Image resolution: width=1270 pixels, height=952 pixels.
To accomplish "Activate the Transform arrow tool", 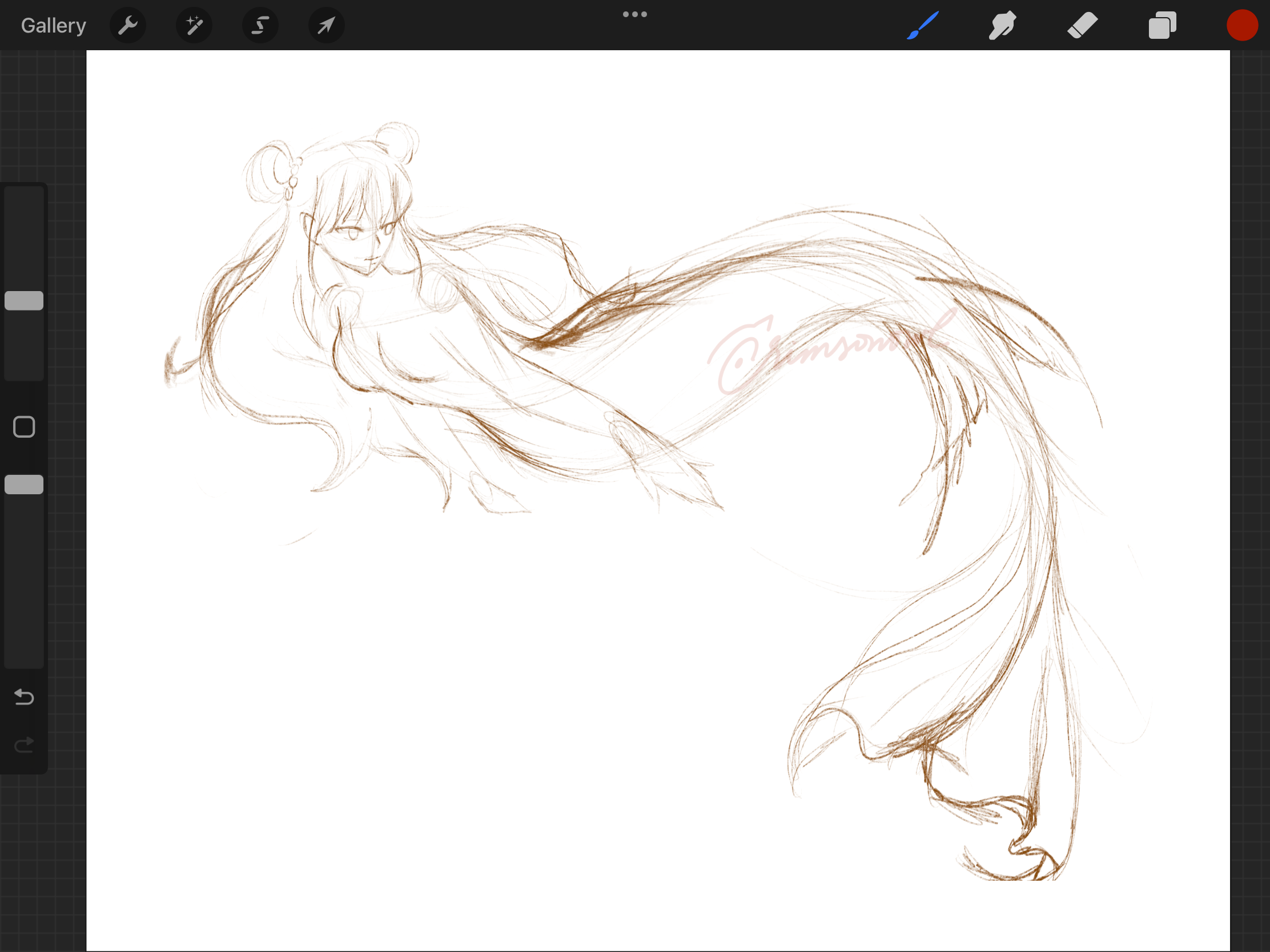I will 326,26.
